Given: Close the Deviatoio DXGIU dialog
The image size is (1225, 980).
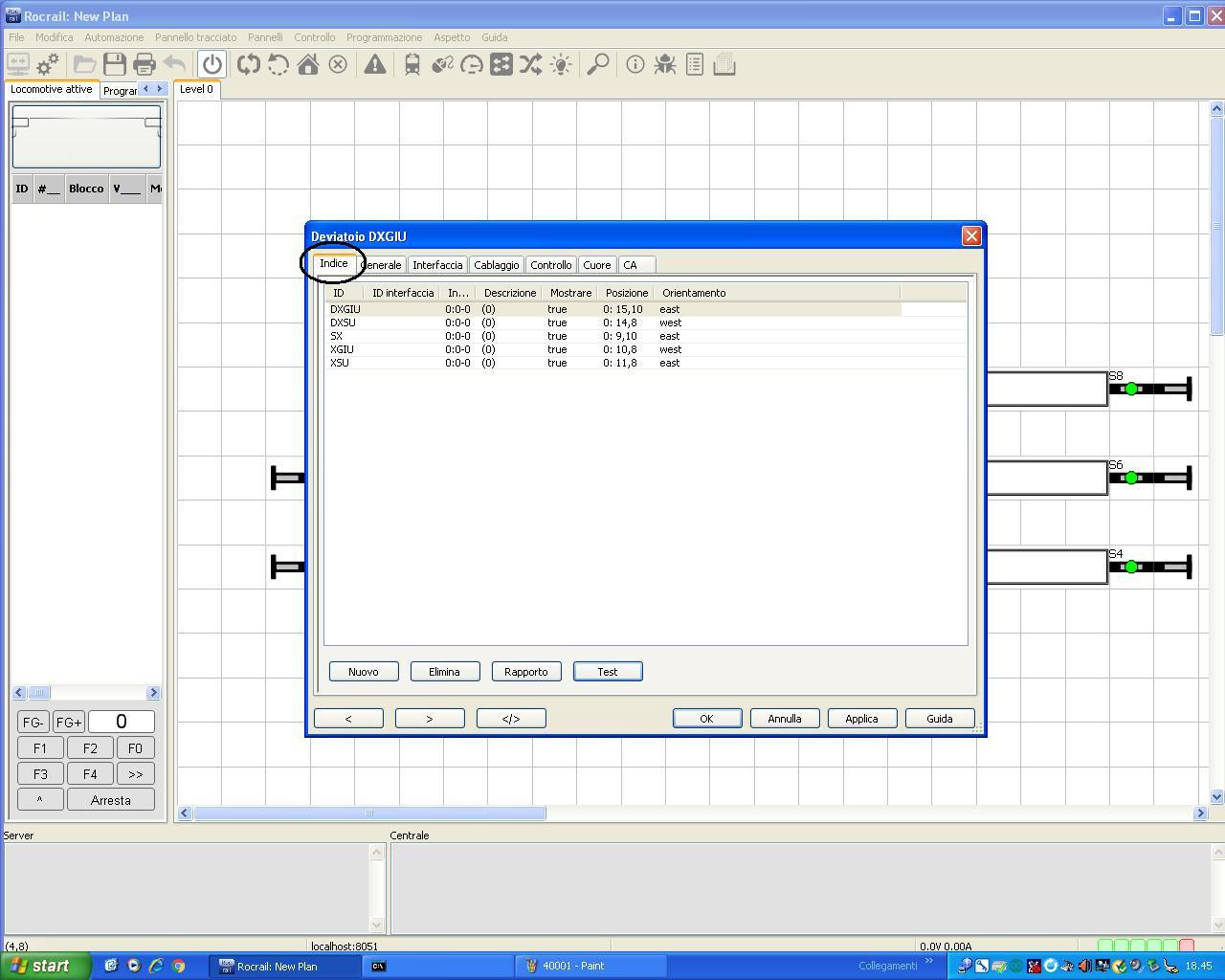Looking at the screenshot, I should click(x=971, y=236).
